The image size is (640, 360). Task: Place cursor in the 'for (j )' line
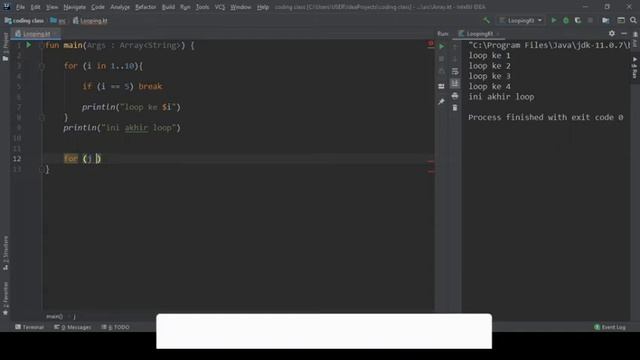click(82, 158)
